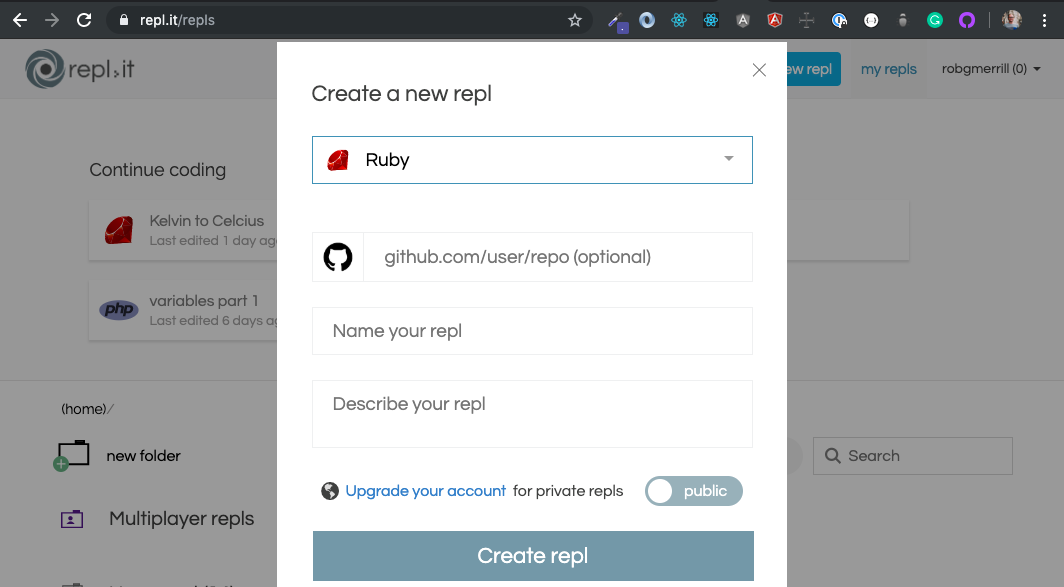Open the Grammarly extension icon
1064x587 pixels.
[935, 20]
